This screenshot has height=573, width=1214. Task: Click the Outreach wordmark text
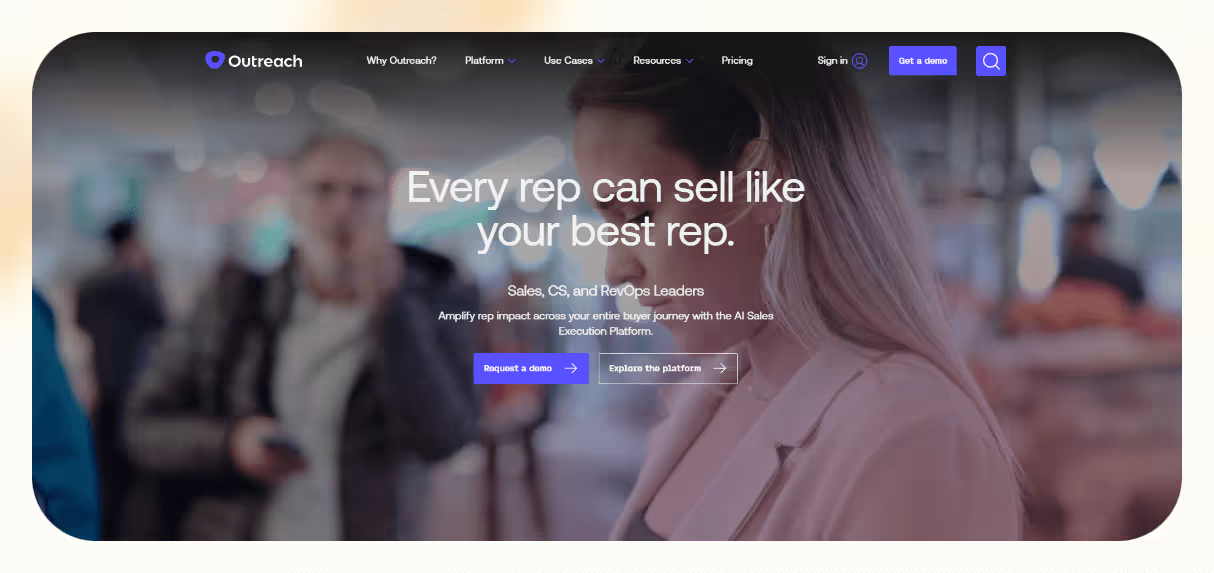[265, 61]
